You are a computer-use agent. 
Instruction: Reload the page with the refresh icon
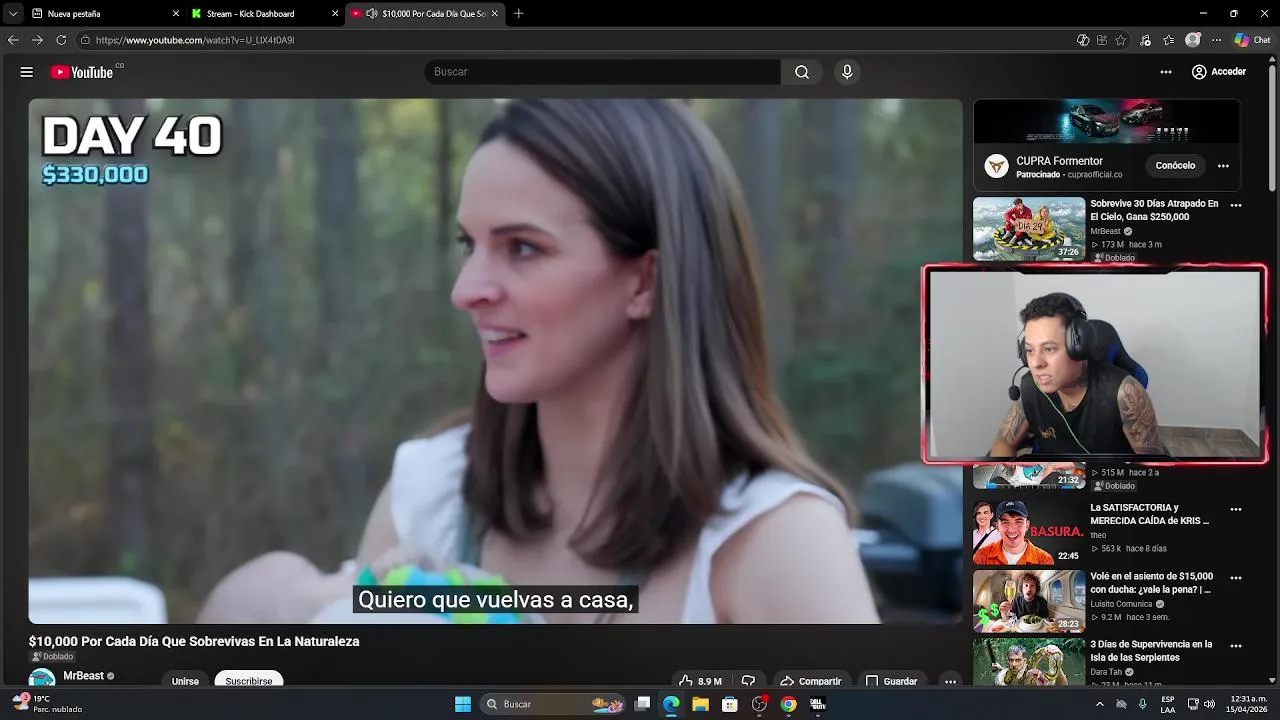61,40
